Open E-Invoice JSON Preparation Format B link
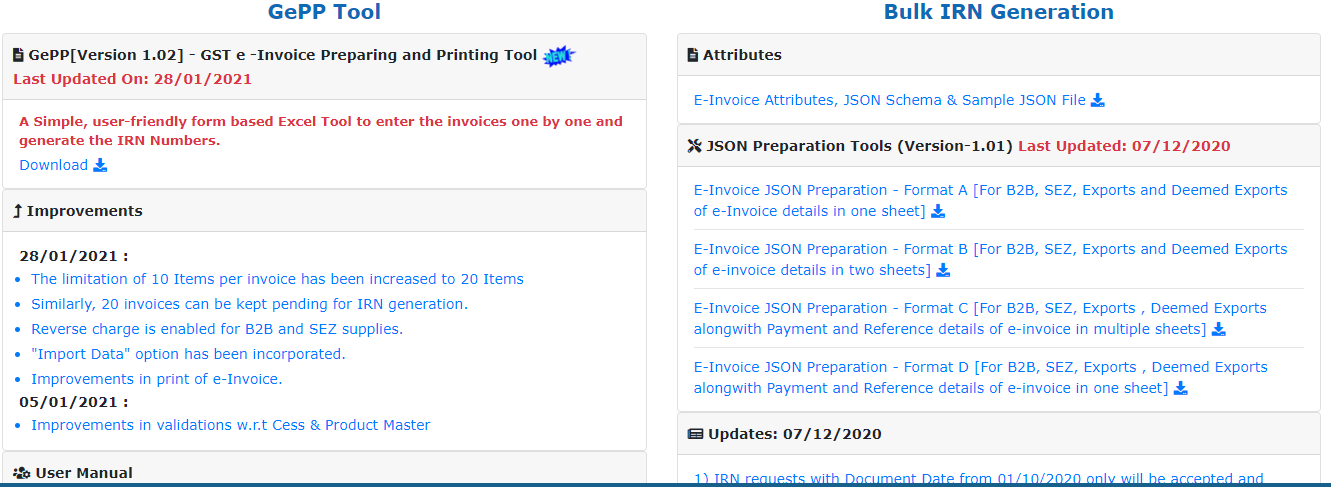 (991, 259)
